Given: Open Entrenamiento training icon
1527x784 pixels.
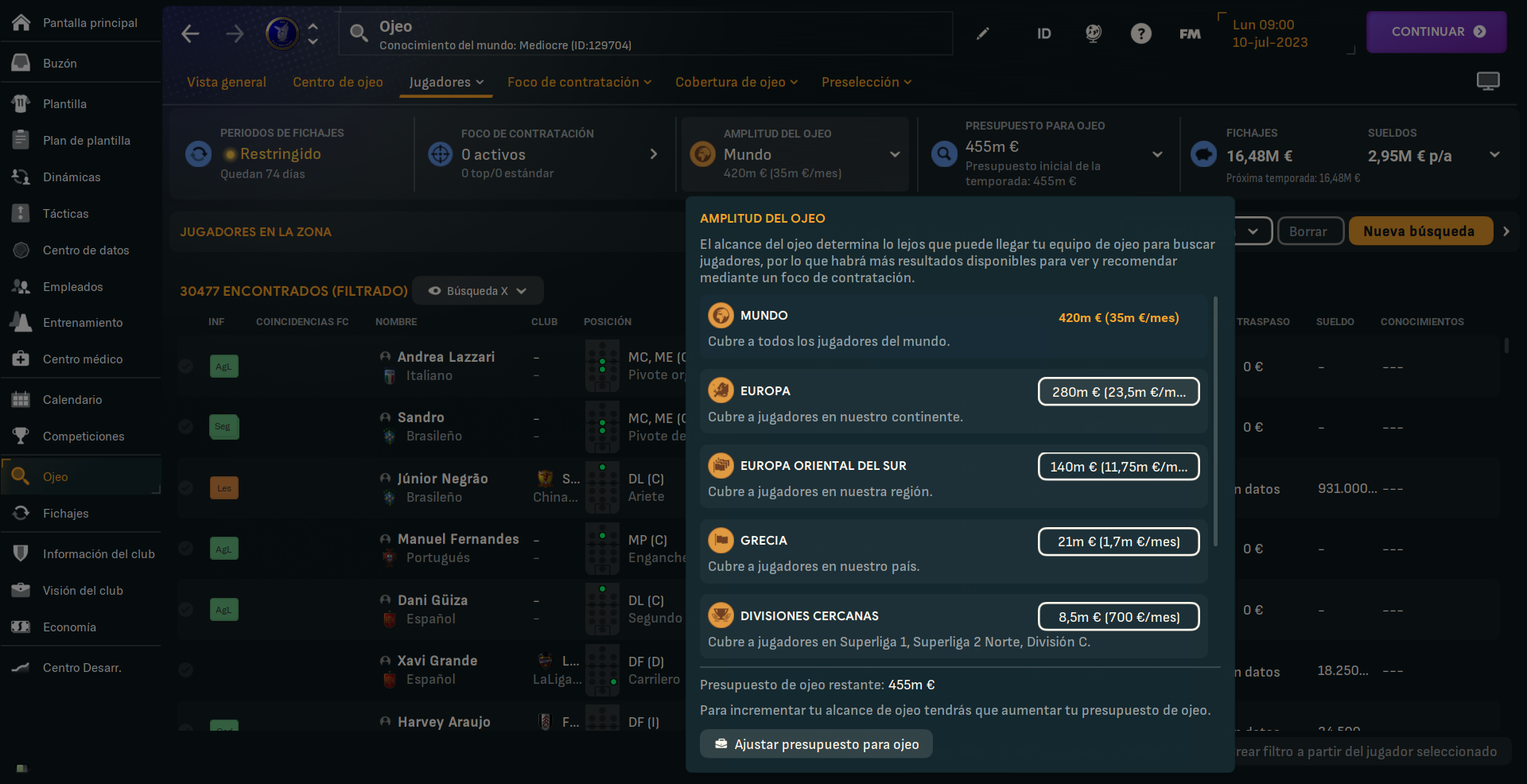Looking at the screenshot, I should tap(21, 322).
